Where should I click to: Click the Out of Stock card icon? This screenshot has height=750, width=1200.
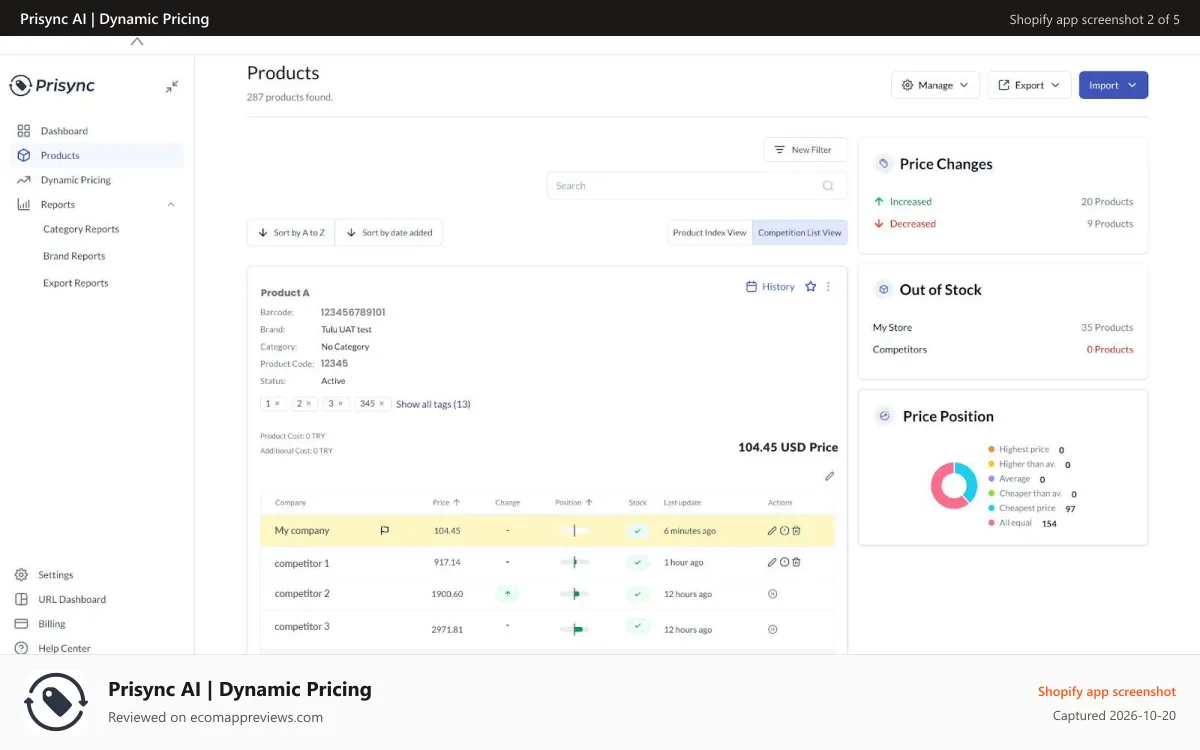pyautogui.click(x=883, y=290)
